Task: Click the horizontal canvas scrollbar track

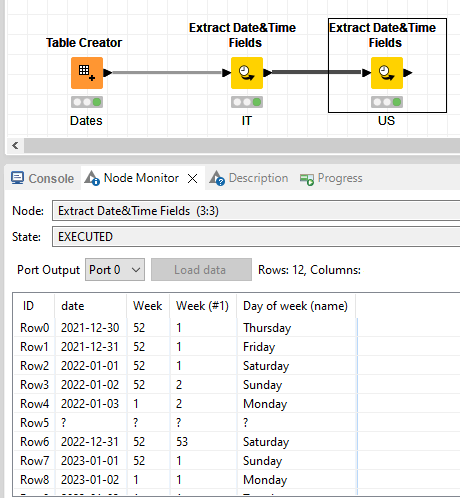Action: tap(242, 146)
